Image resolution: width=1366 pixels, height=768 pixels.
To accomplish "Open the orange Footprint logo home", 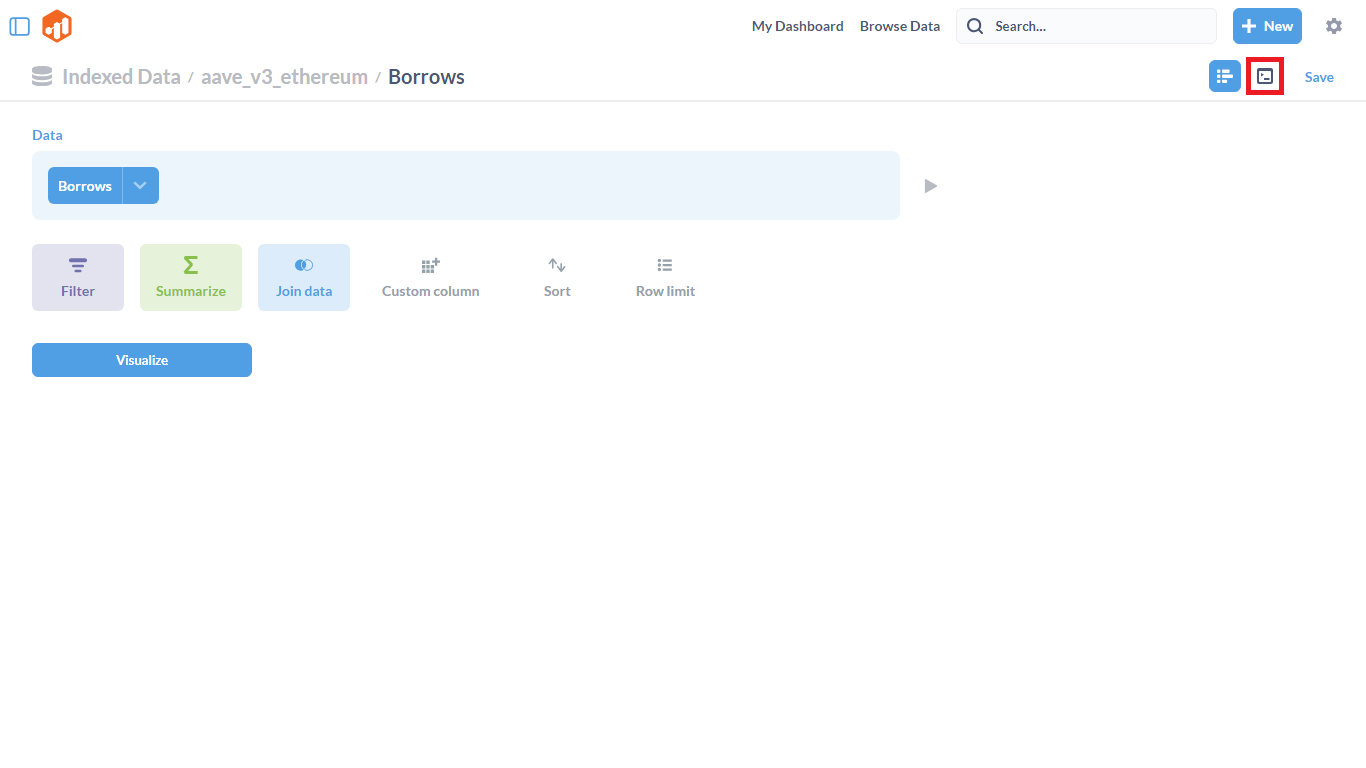I will point(57,26).
